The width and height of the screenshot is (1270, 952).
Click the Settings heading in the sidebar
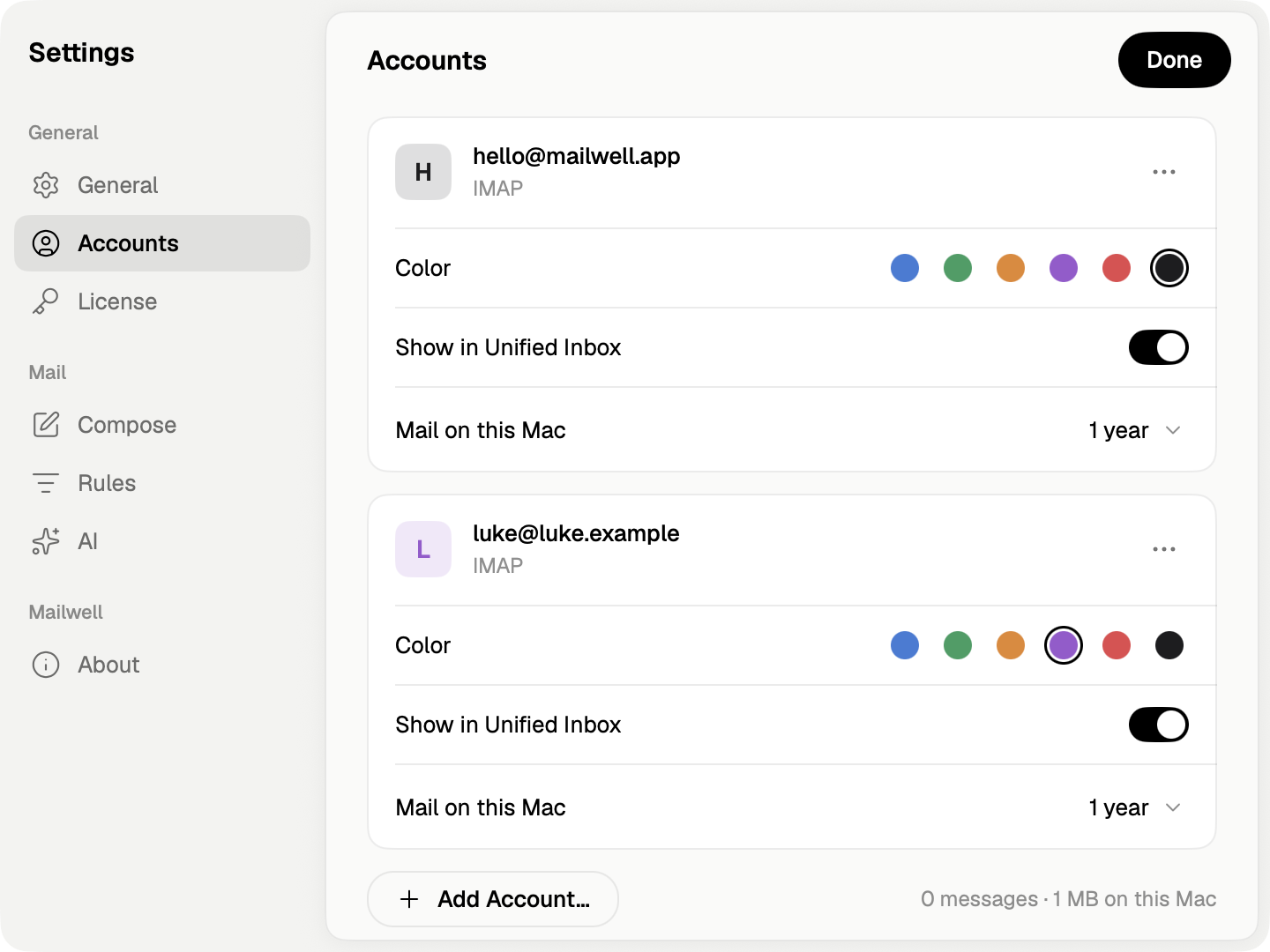point(81,53)
